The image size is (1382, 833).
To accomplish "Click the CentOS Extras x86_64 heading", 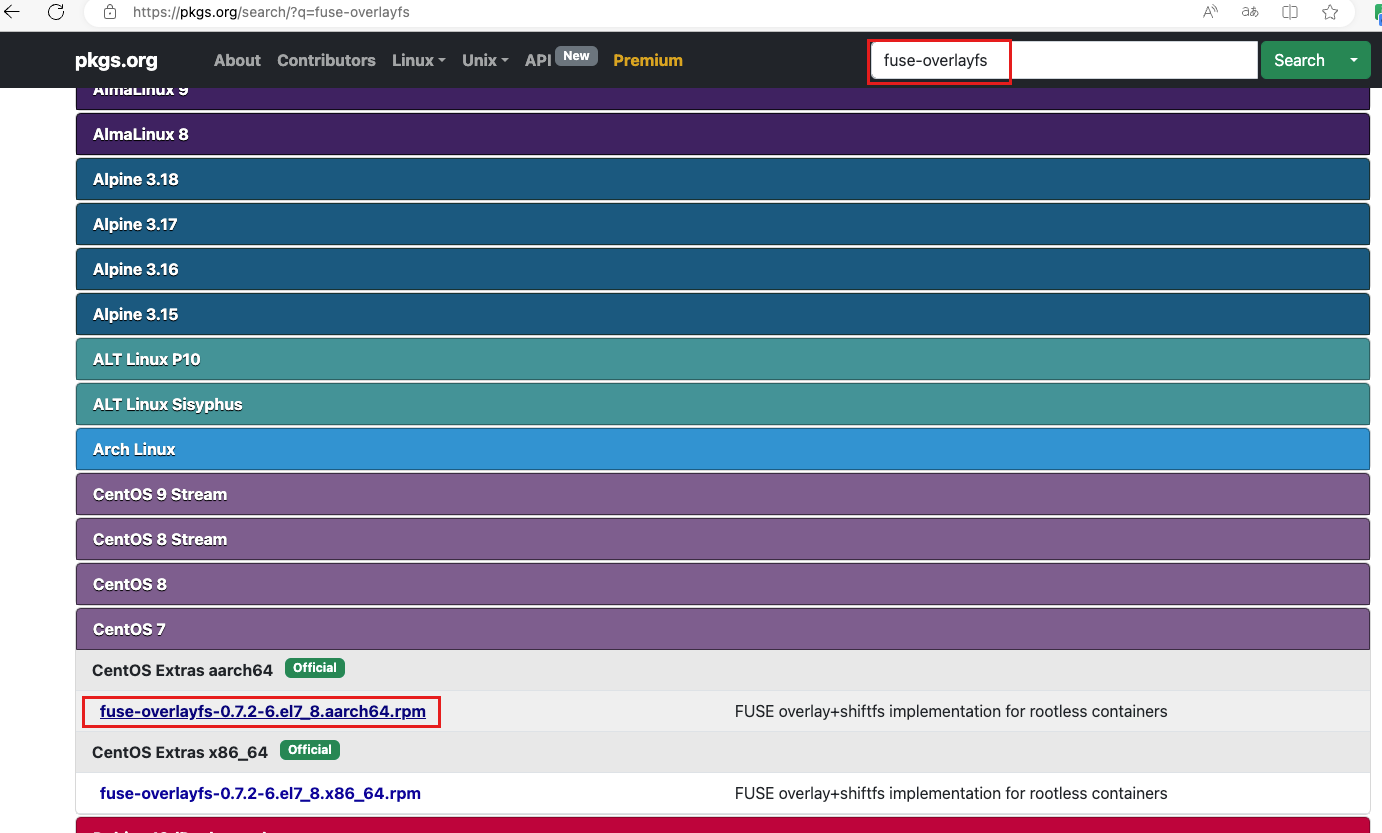I will [x=180, y=752].
